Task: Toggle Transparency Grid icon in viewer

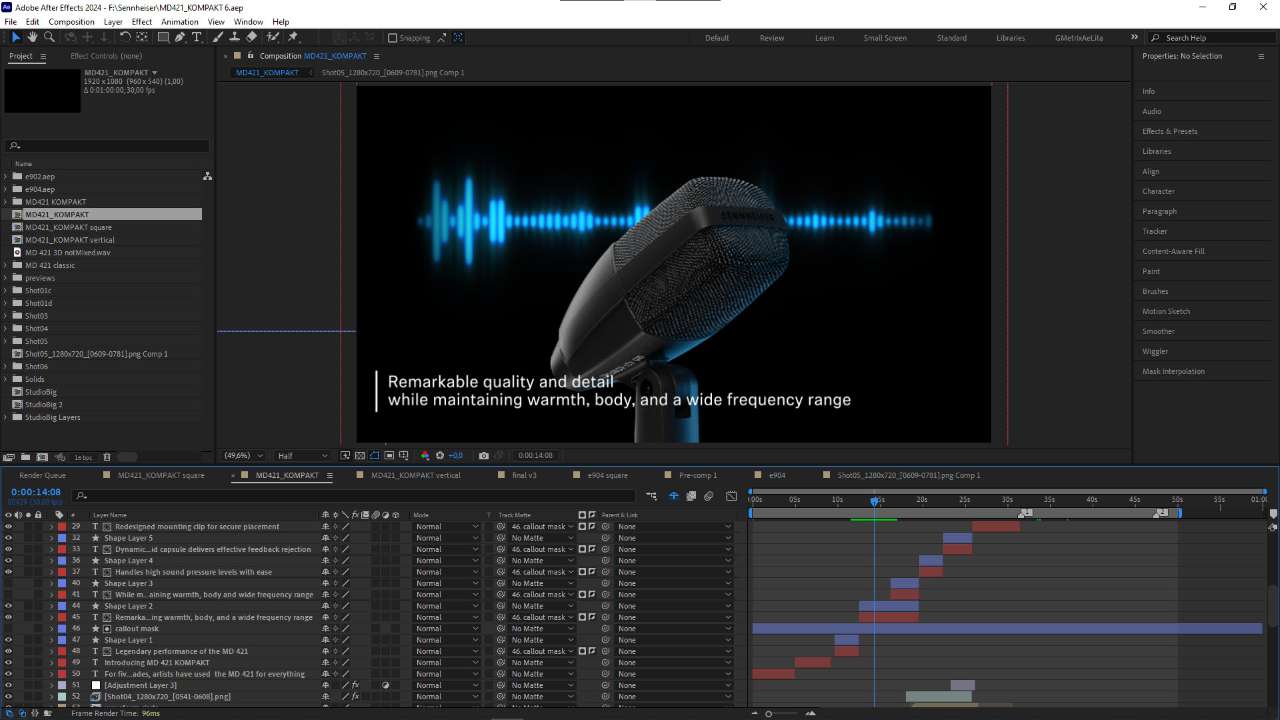Action: point(360,456)
